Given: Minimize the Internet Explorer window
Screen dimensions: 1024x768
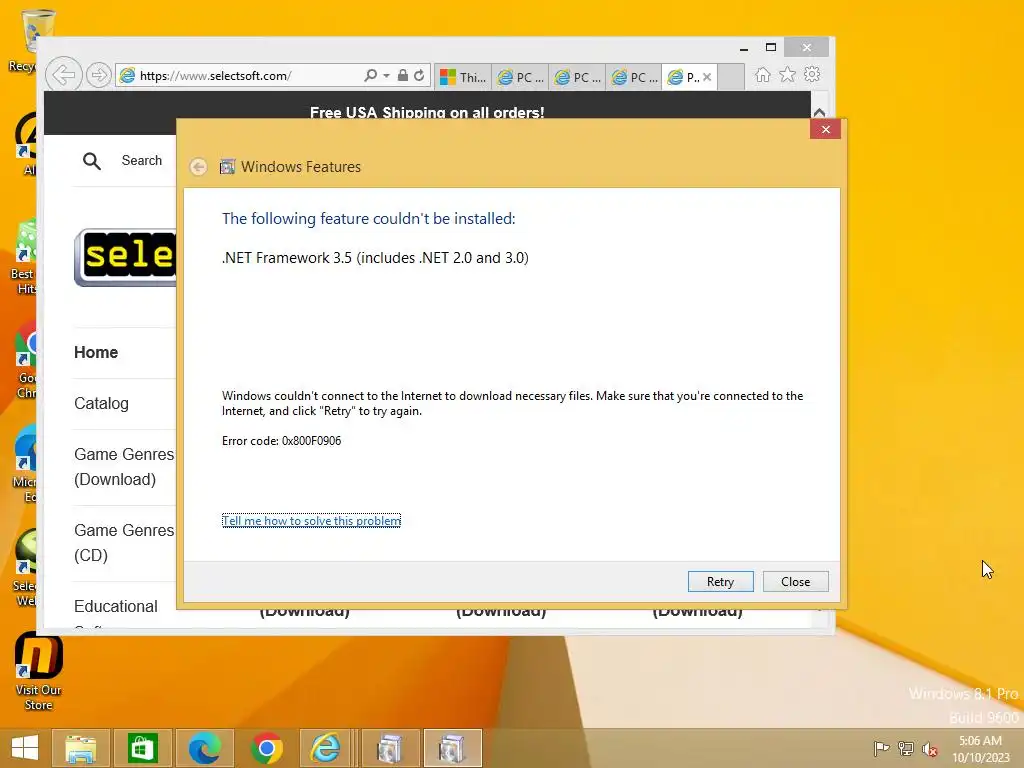Looking at the screenshot, I should click(743, 48).
